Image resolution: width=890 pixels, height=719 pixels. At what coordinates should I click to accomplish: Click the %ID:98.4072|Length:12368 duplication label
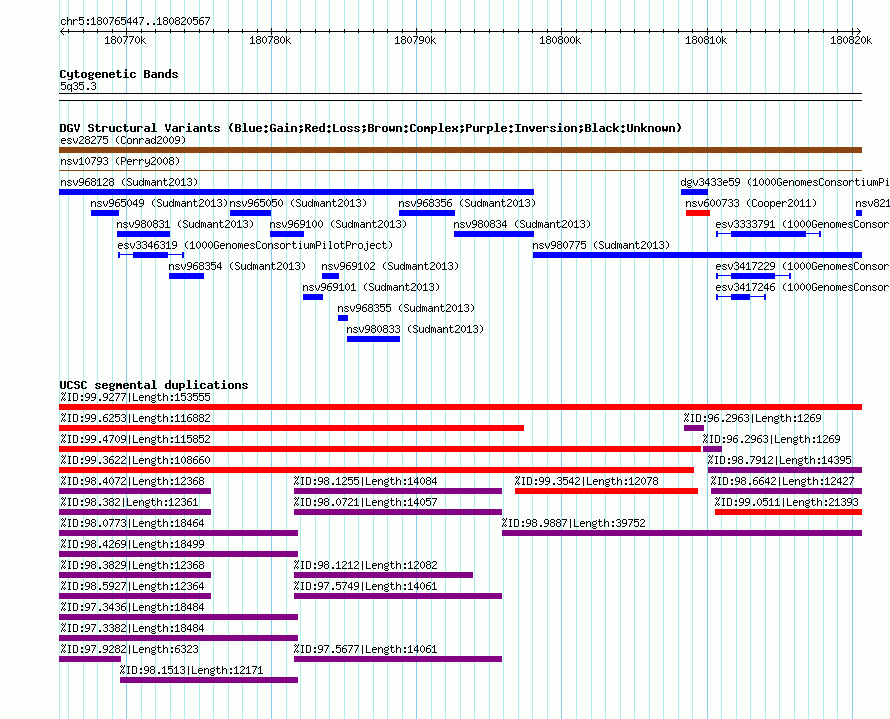click(x=132, y=481)
